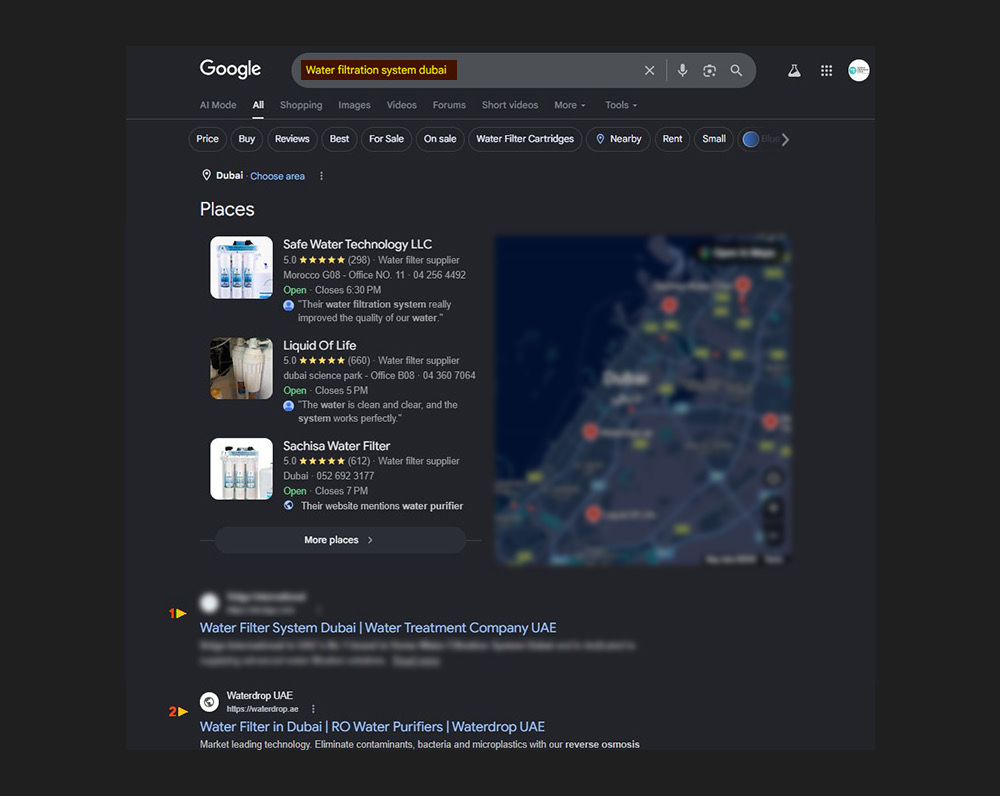Apply the Best filter chip
The width and height of the screenshot is (1000, 796).
coord(339,139)
